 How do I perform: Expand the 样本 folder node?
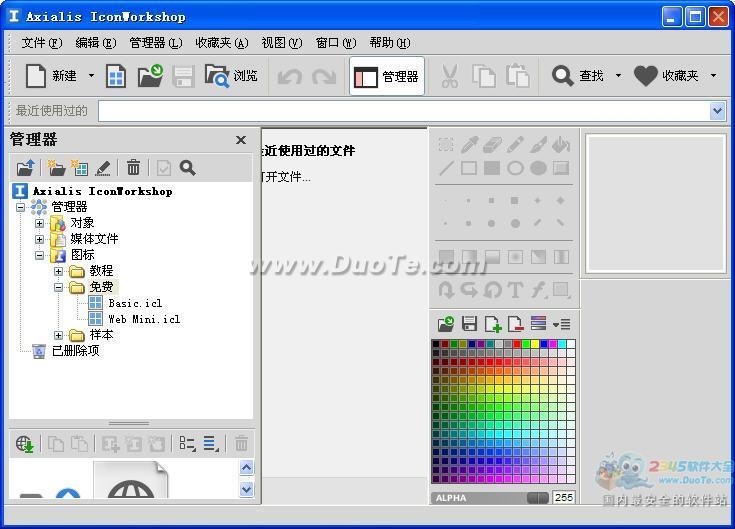click(x=58, y=335)
